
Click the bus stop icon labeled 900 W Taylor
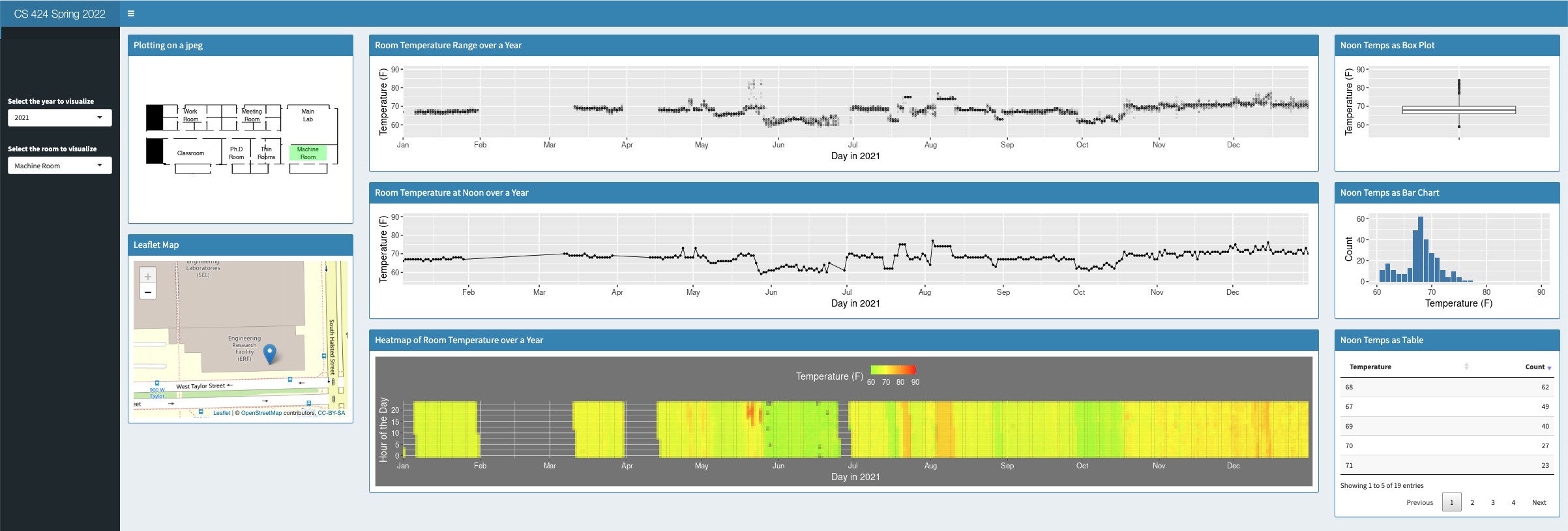[x=157, y=384]
